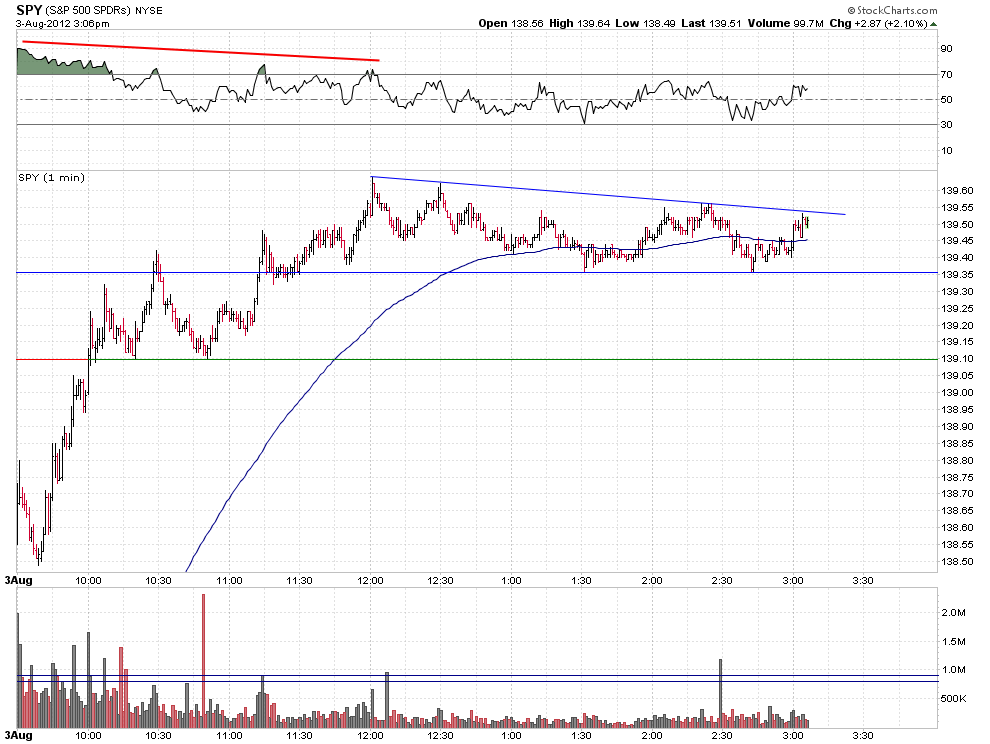Click the green horizontal support line at 139.10

(513, 359)
